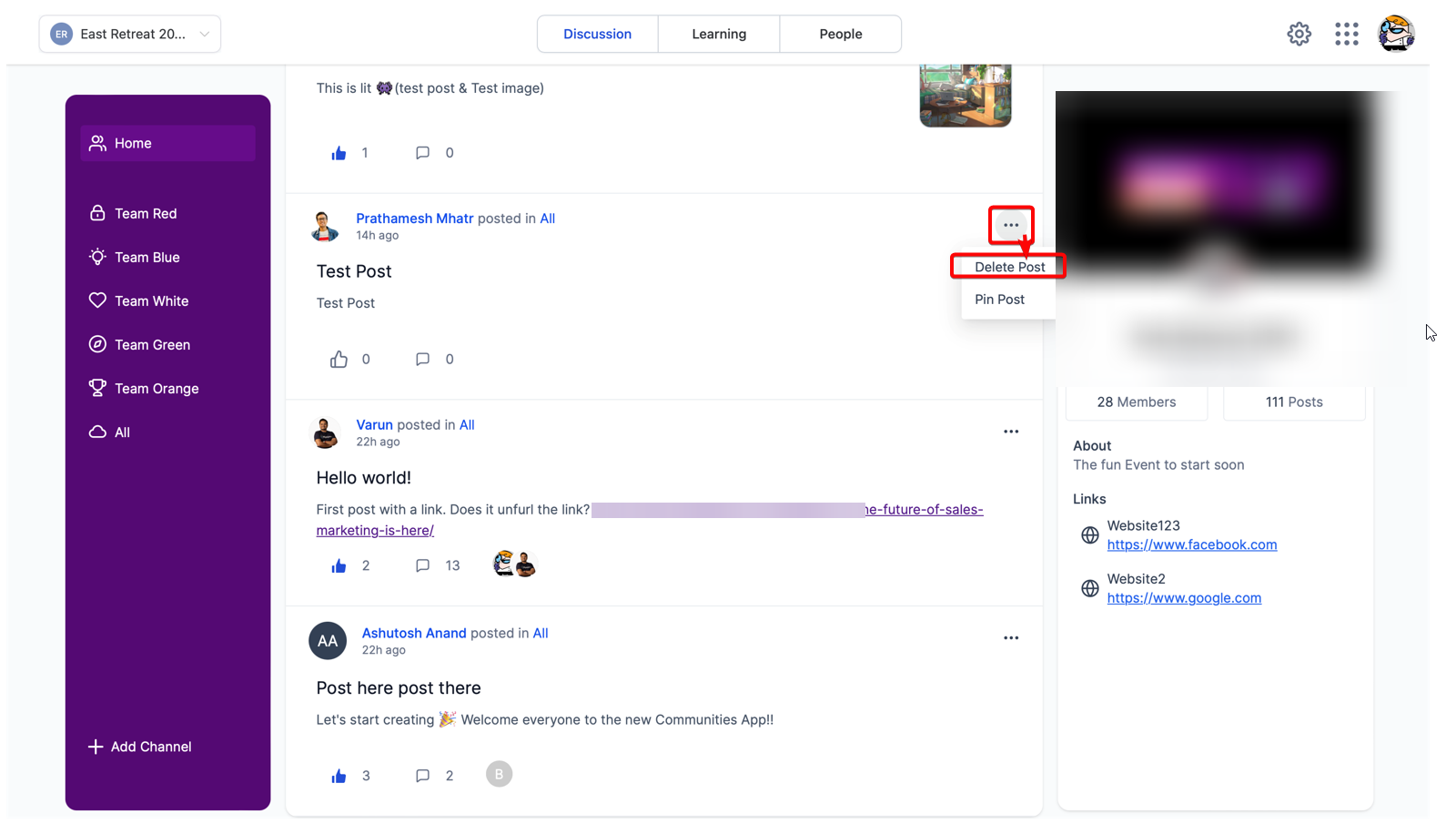The height and width of the screenshot is (824, 1456).
Task: Open the settings gear icon
Action: pyautogui.click(x=1299, y=34)
